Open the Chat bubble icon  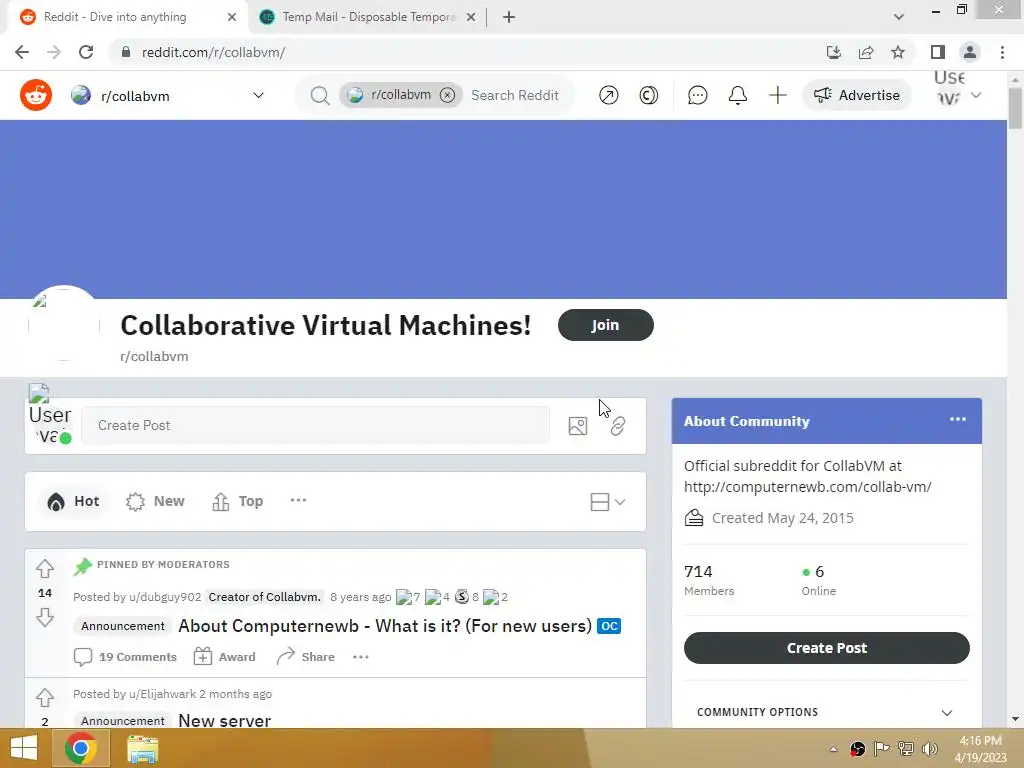click(x=697, y=95)
